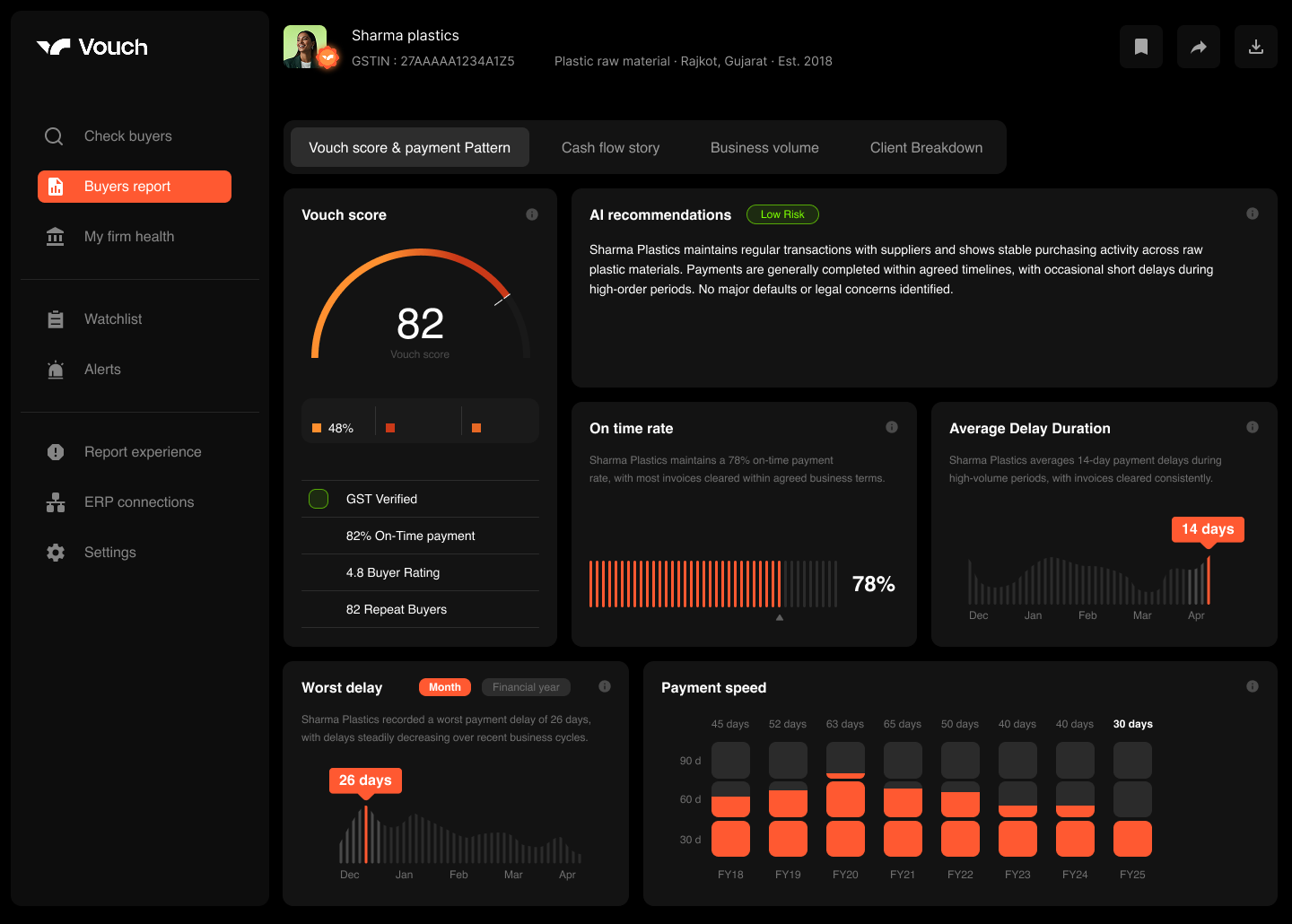The width and height of the screenshot is (1292, 924).
Task: Open Report experience page
Action: point(143,452)
